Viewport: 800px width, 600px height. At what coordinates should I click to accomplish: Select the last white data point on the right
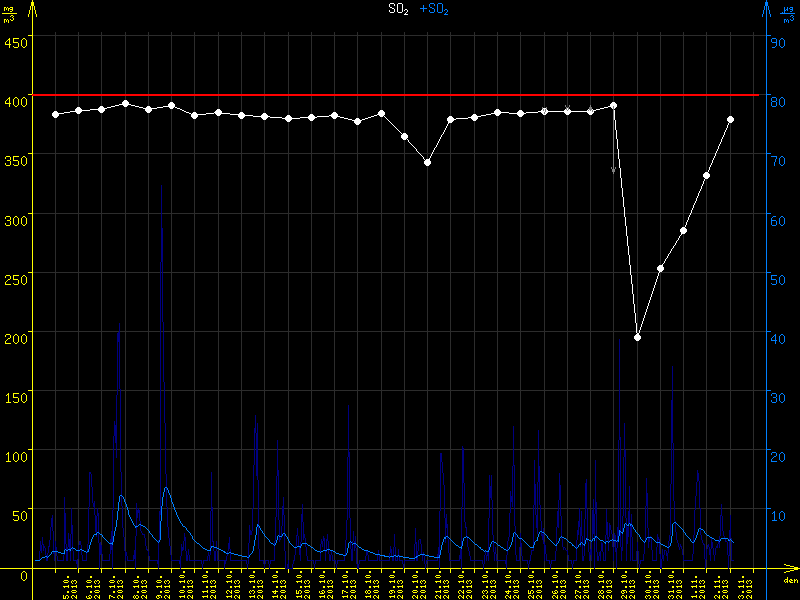(731, 119)
